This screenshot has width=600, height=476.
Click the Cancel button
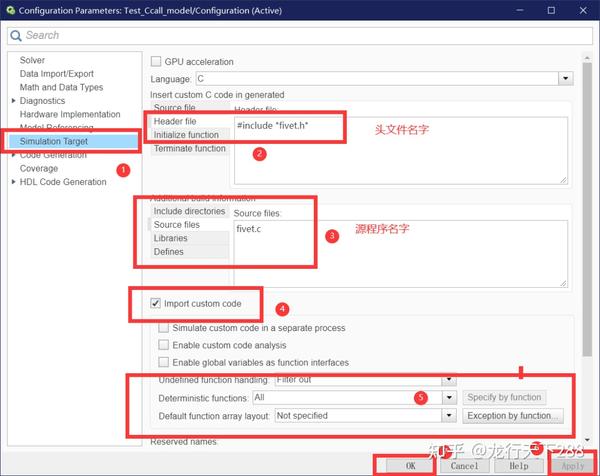(x=464, y=466)
